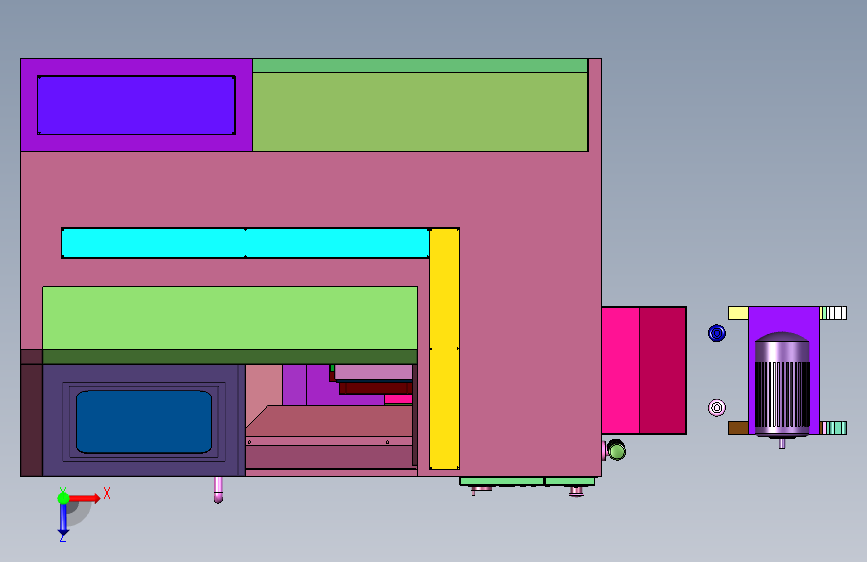
Task: Select the purple motor mounting plate
Action: tap(784, 319)
